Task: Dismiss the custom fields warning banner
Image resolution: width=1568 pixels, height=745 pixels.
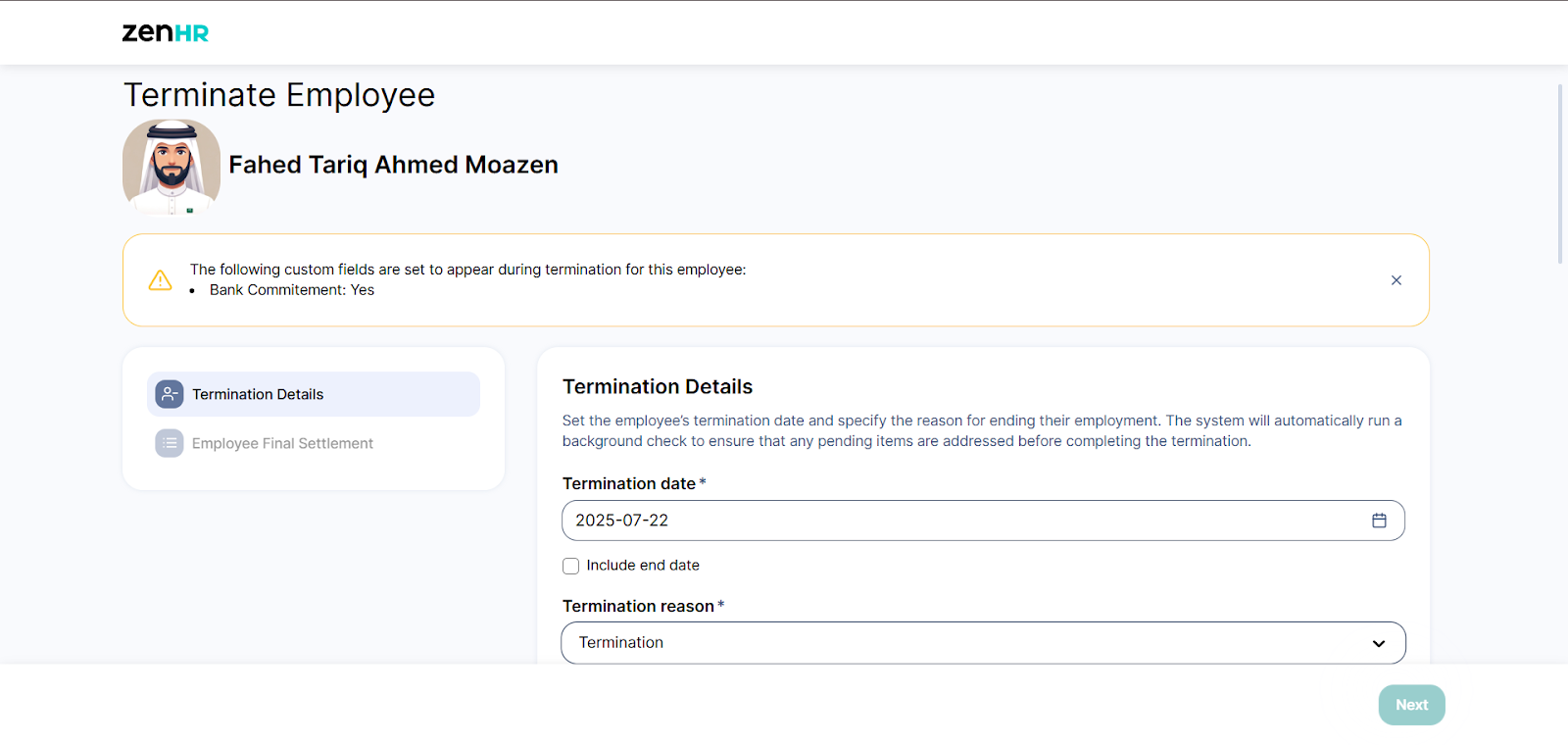Action: point(1396,280)
